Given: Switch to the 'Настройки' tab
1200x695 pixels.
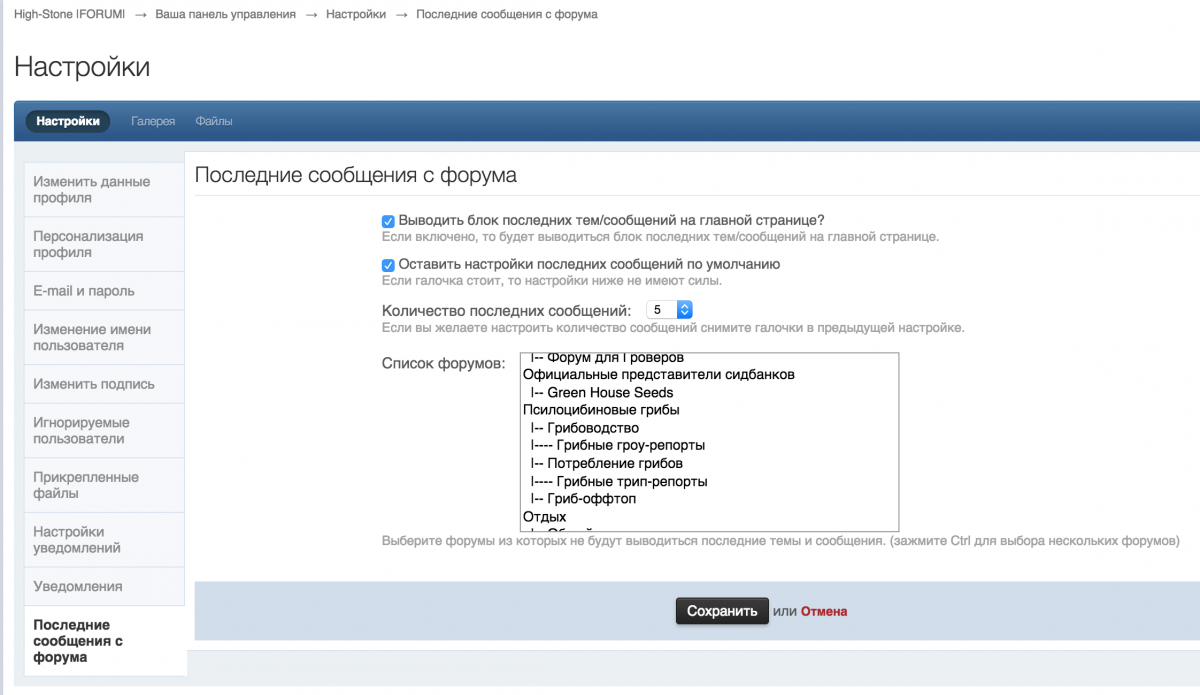Looking at the screenshot, I should (68, 121).
